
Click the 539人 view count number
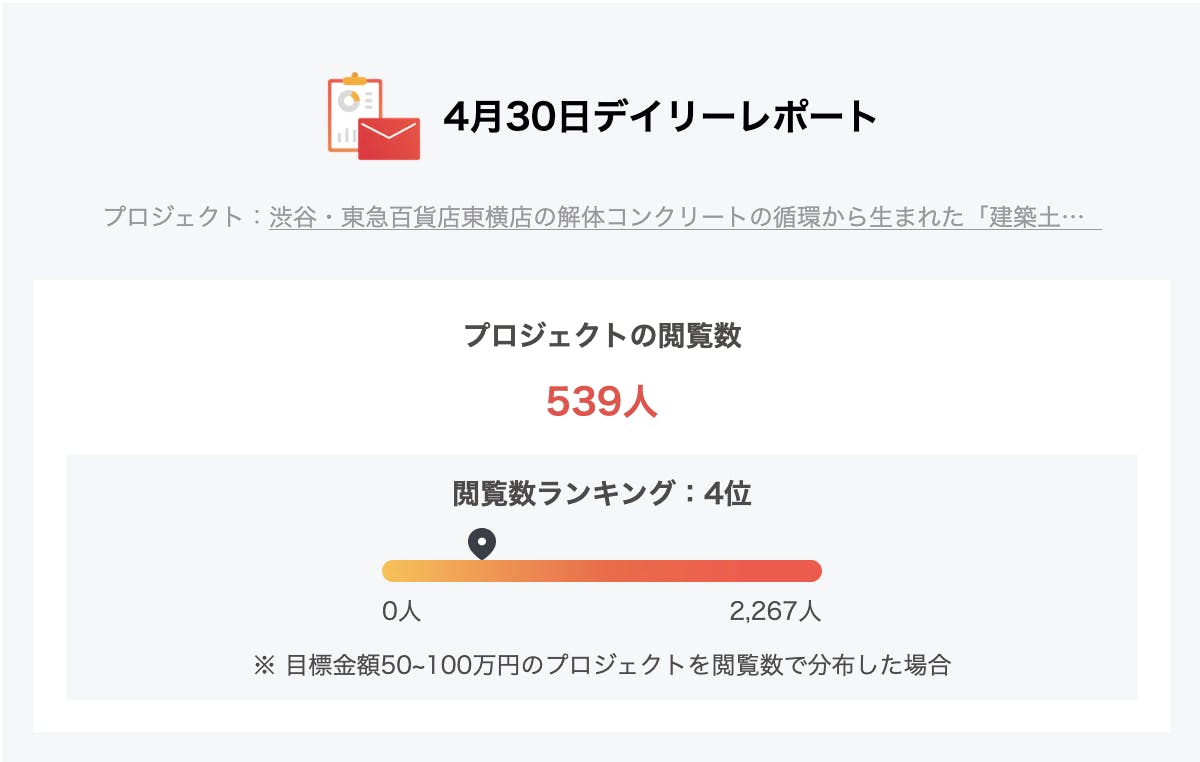pos(602,401)
